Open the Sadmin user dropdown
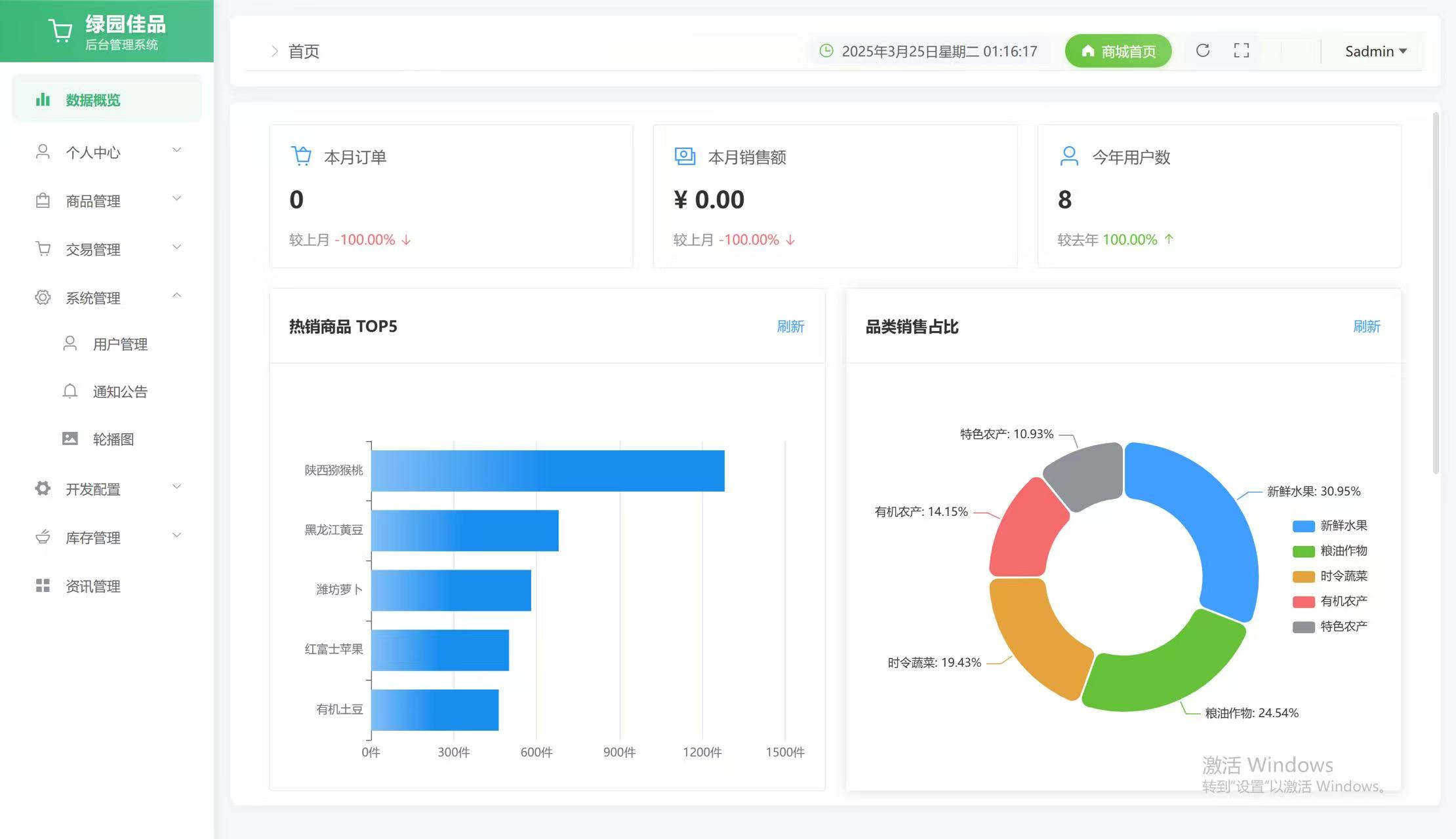This screenshot has width=1456, height=839. 1375,51
